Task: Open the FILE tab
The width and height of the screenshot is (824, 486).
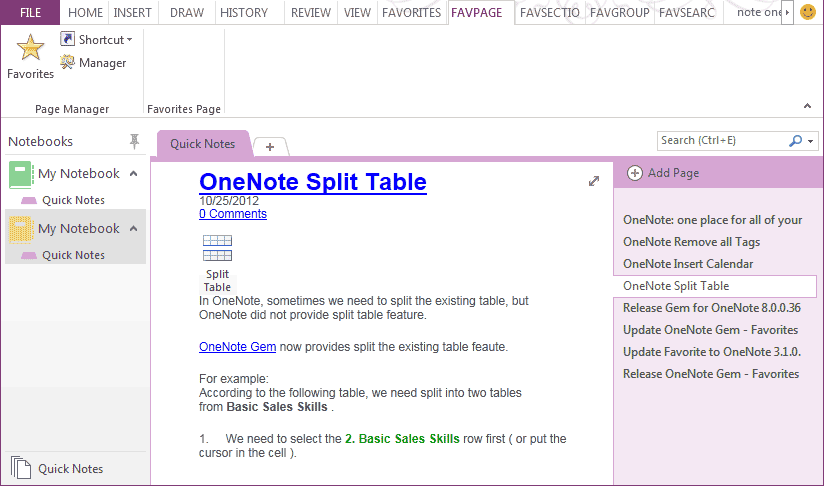Action: point(30,12)
